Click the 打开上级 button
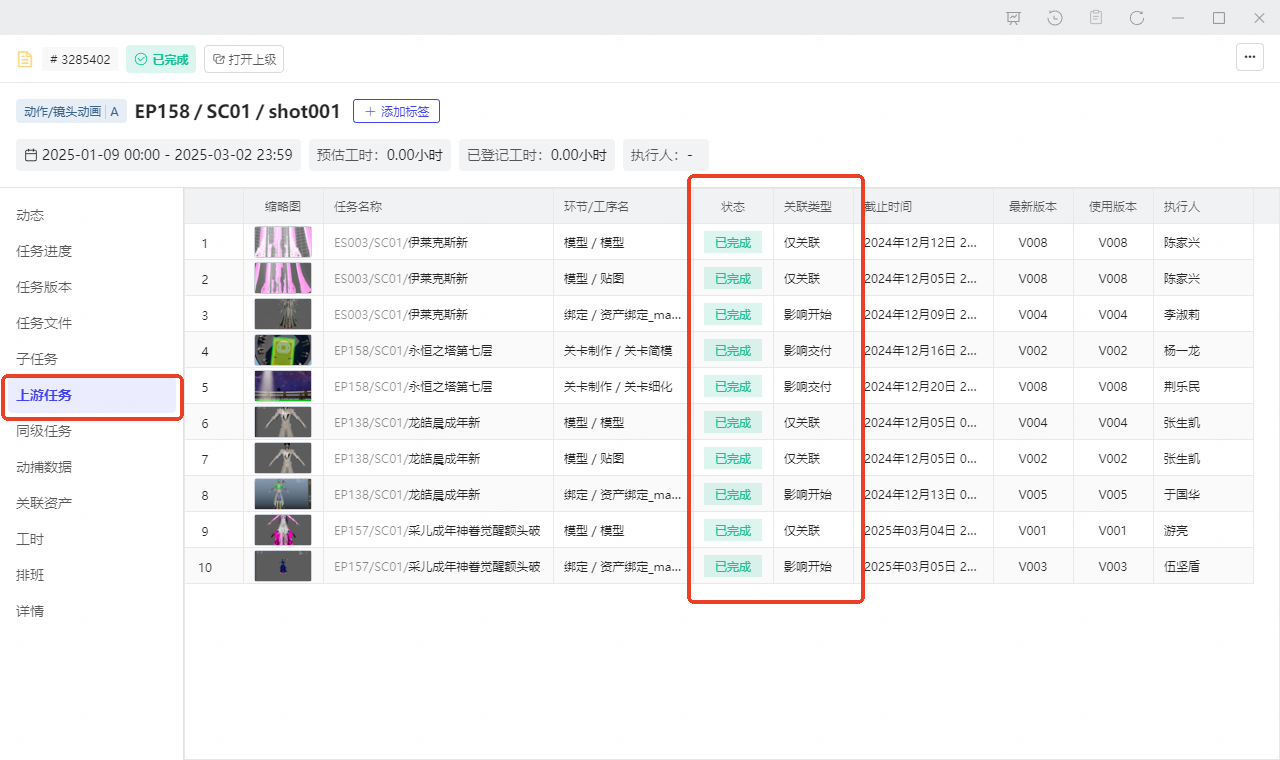1280x760 pixels. pos(244,59)
